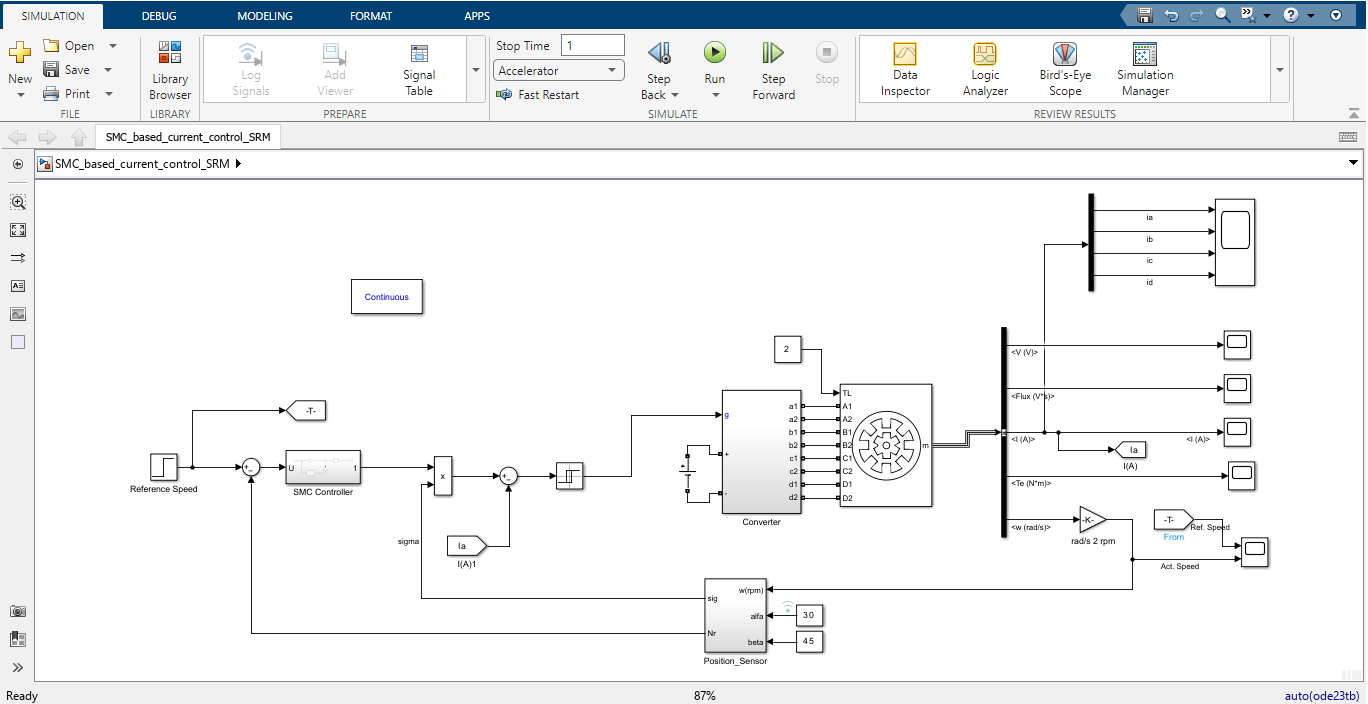Viewport: 1368px width, 704px height.
Task: Select the Zoom tool in the left palette
Action: (18, 202)
